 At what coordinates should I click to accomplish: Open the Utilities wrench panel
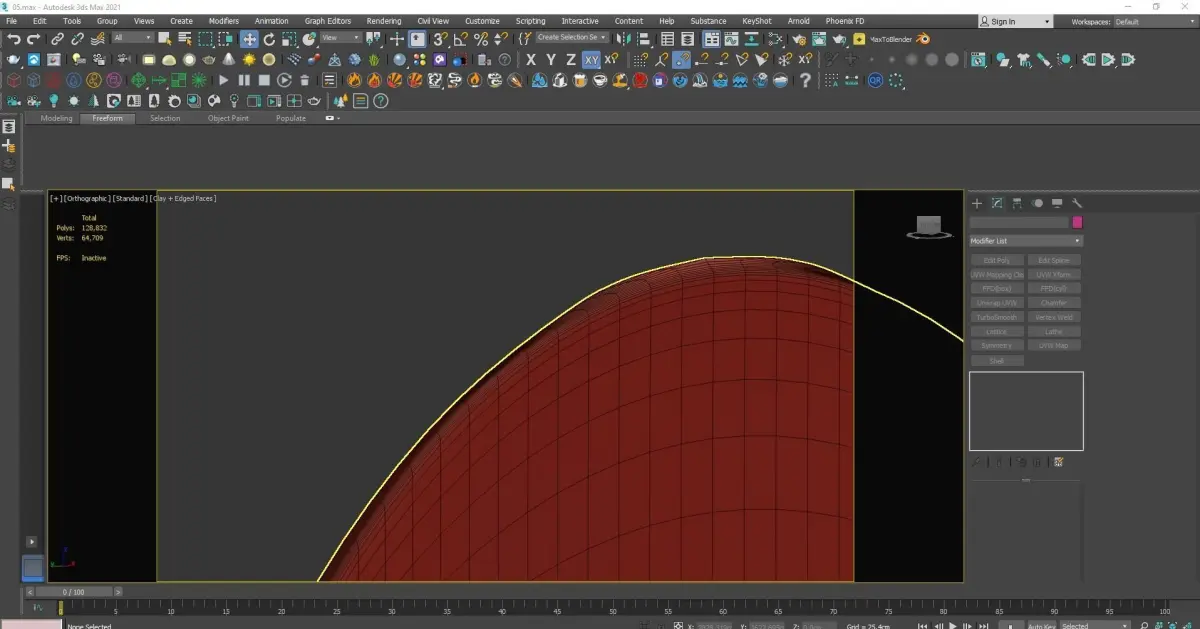pos(1077,203)
